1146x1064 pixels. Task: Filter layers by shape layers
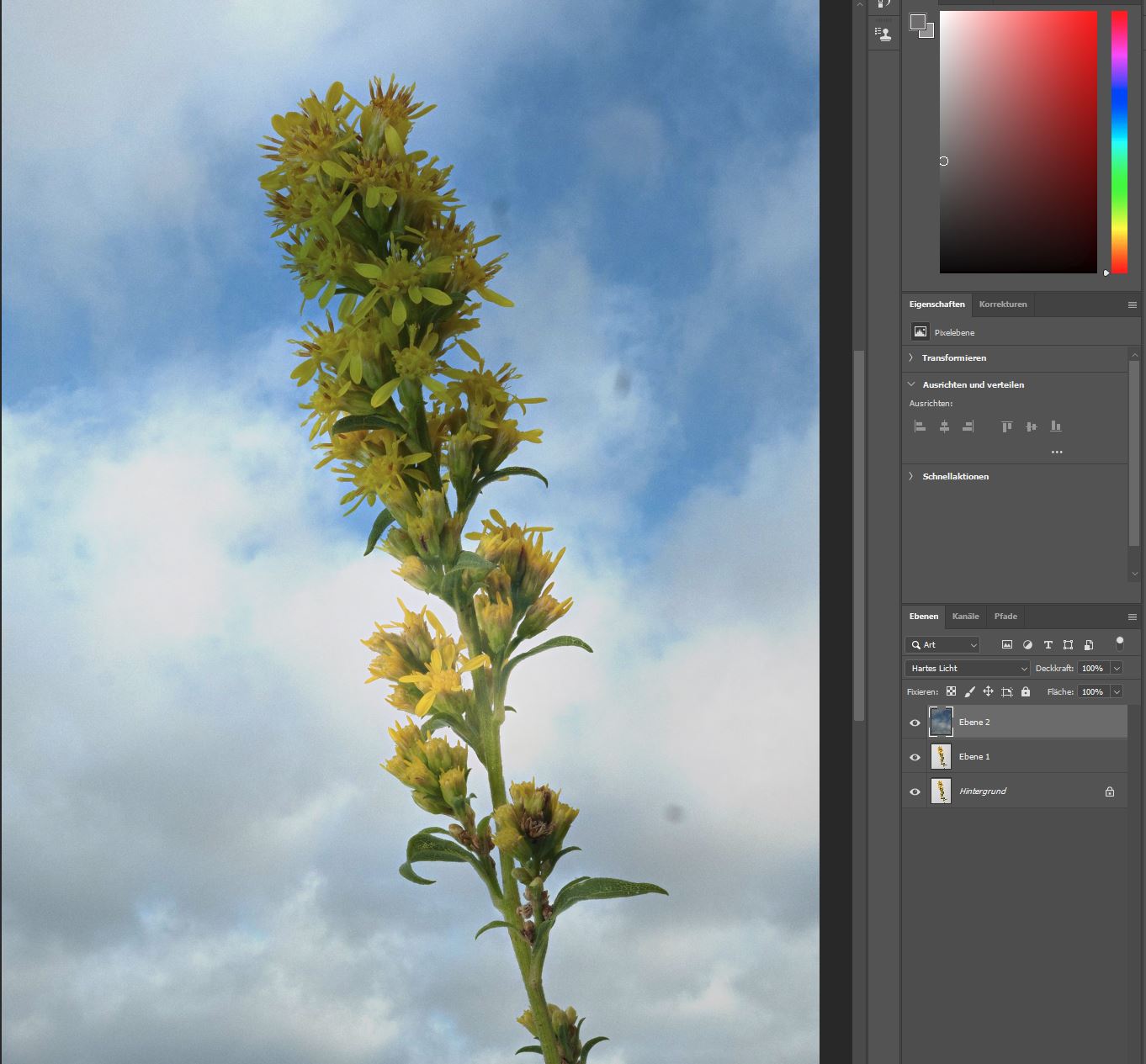[x=1069, y=645]
